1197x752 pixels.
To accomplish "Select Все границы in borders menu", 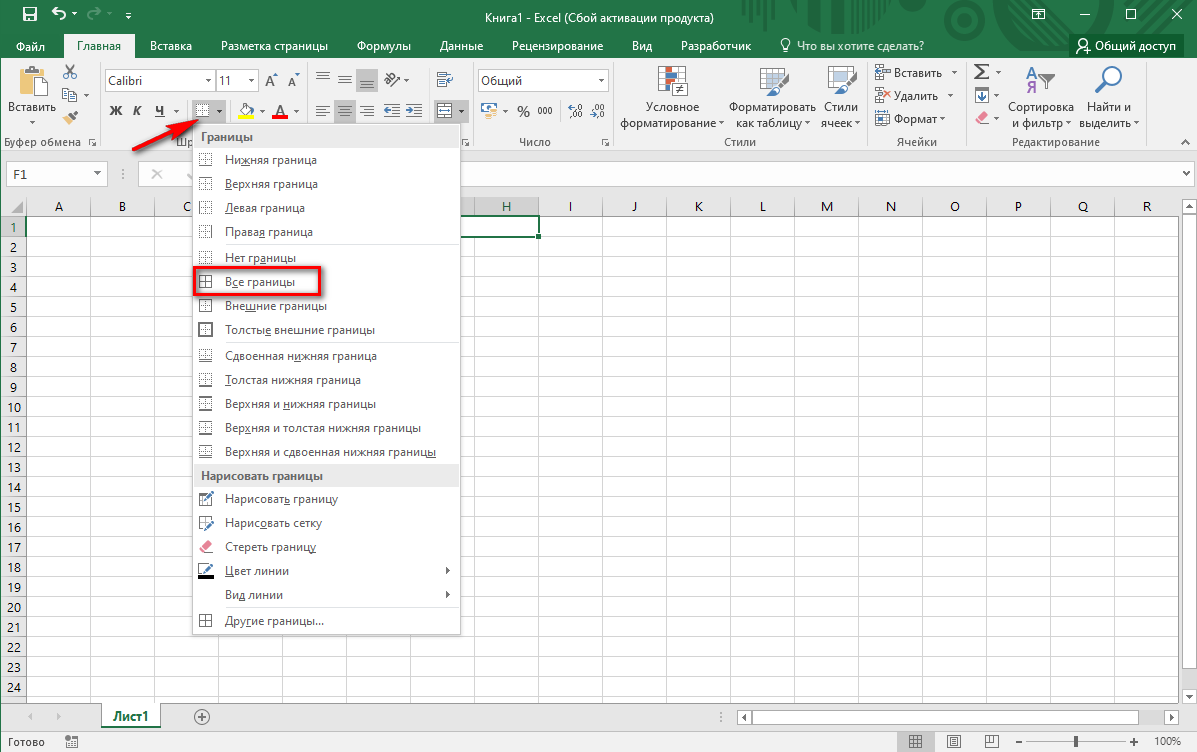I will tap(326, 282).
